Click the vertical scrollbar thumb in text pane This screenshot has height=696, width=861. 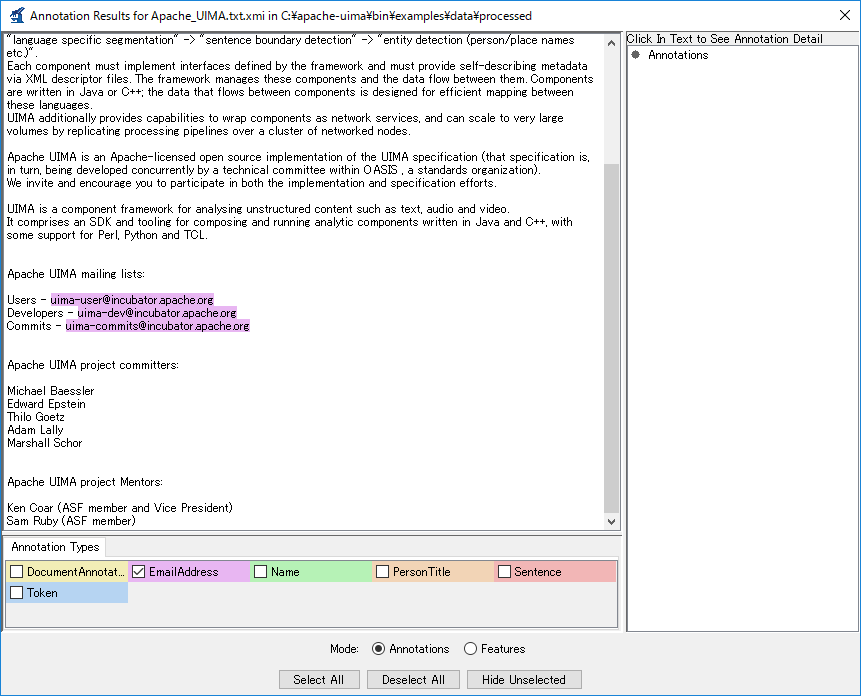(x=611, y=338)
